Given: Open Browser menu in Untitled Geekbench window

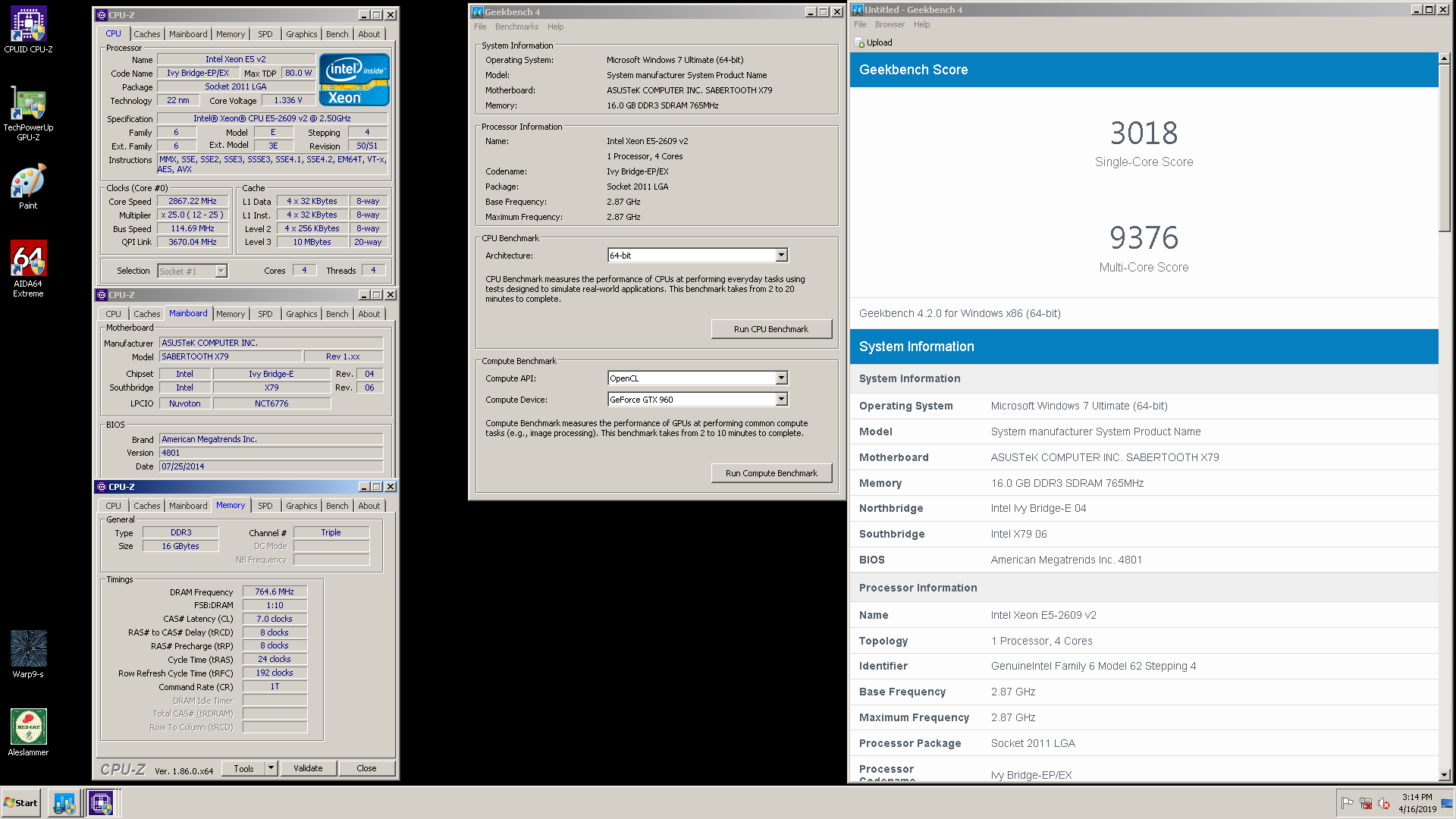Looking at the screenshot, I should (x=890, y=24).
